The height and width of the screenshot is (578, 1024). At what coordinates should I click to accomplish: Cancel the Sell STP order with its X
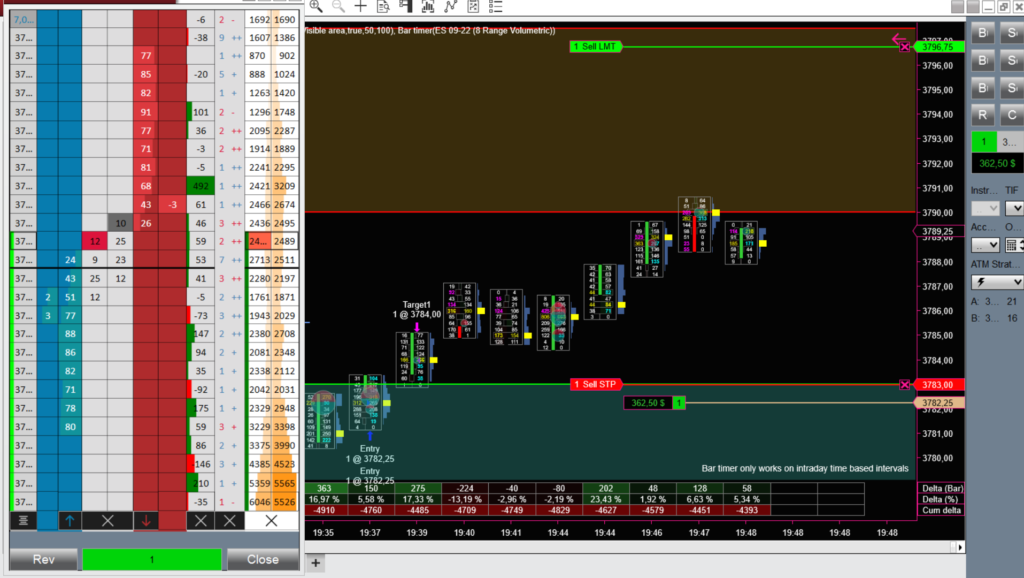[904, 385]
